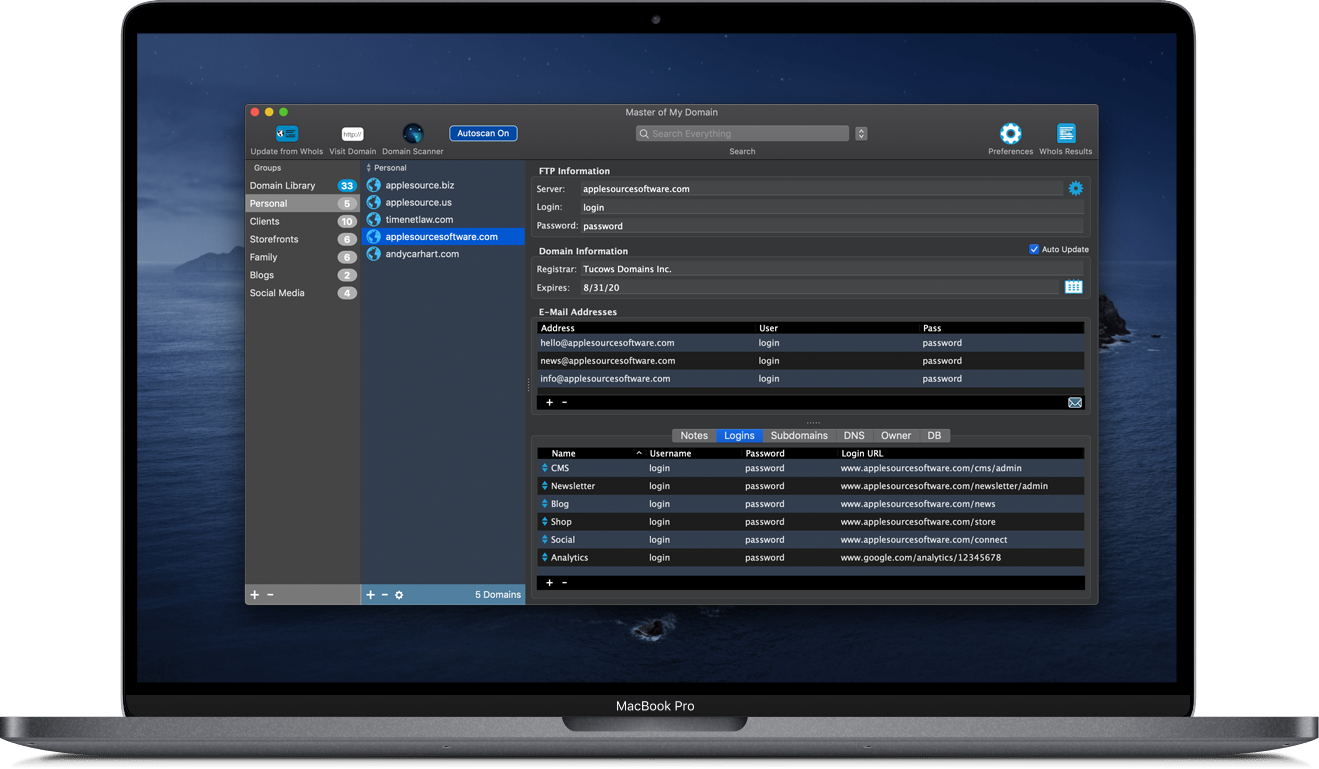This screenshot has width=1319, height=769.
Task: Uncheck the Auto Update checkbox
Action: tap(1034, 249)
